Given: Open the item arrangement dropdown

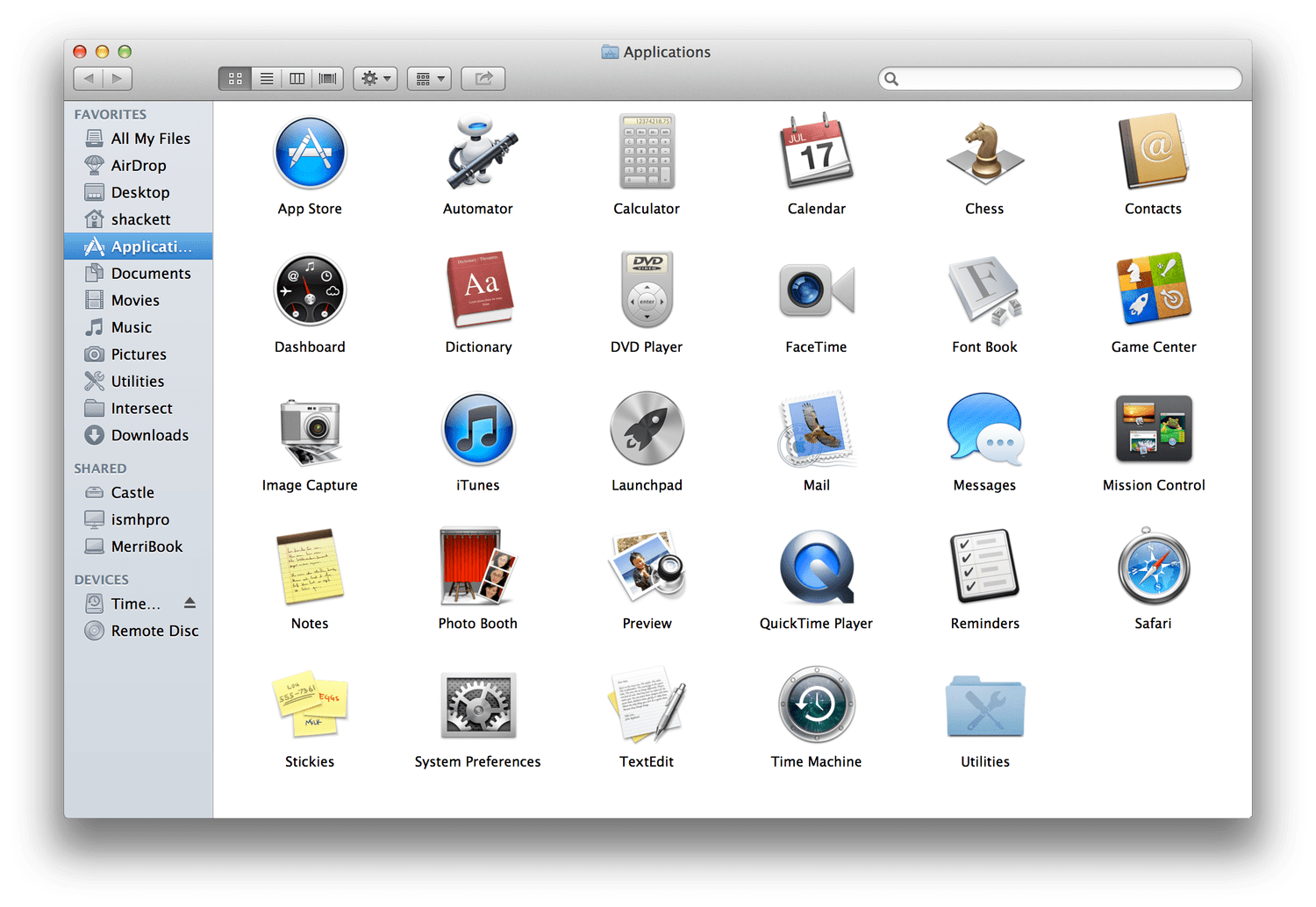Looking at the screenshot, I should 429,79.
